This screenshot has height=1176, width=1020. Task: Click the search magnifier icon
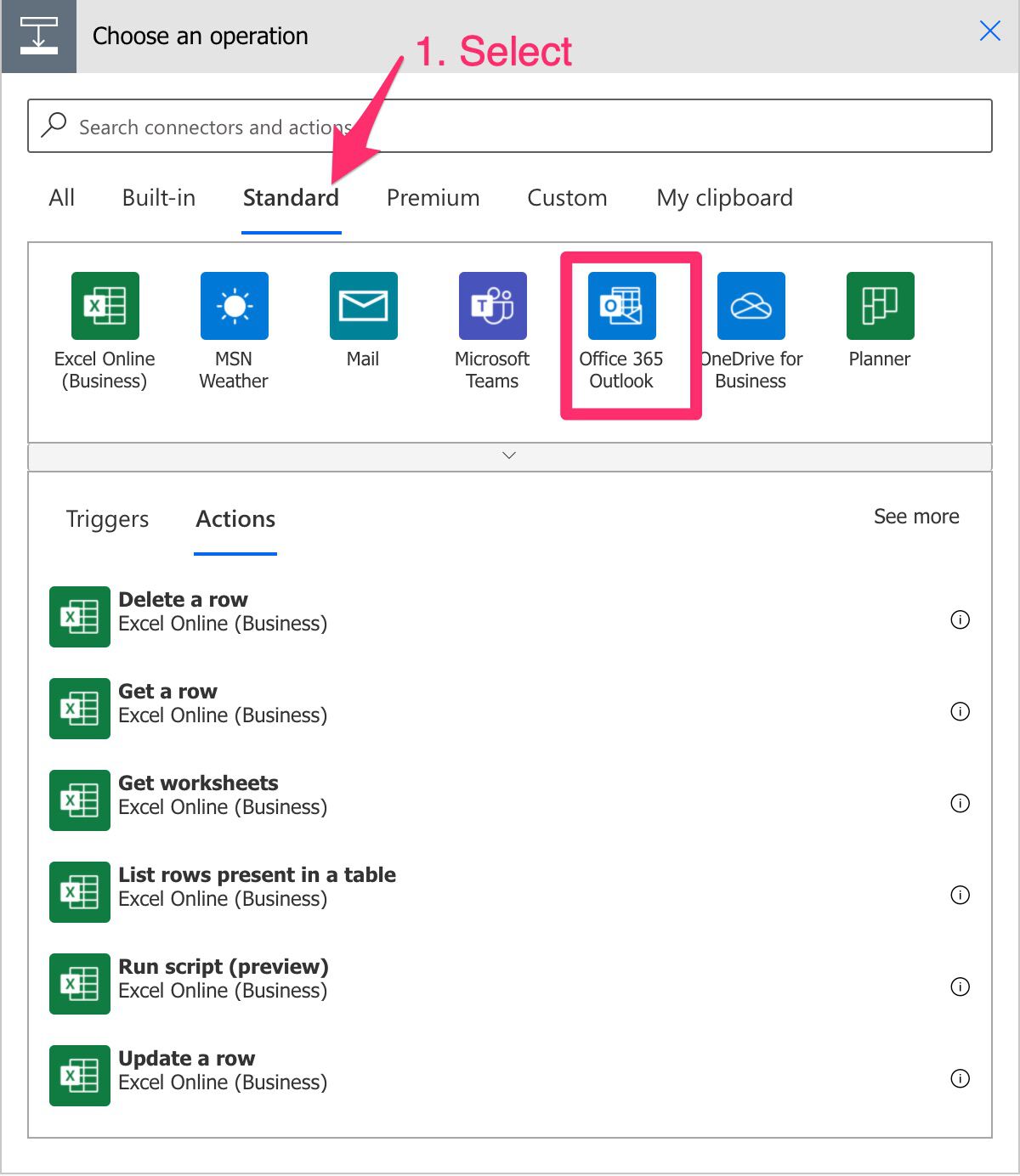tap(54, 124)
